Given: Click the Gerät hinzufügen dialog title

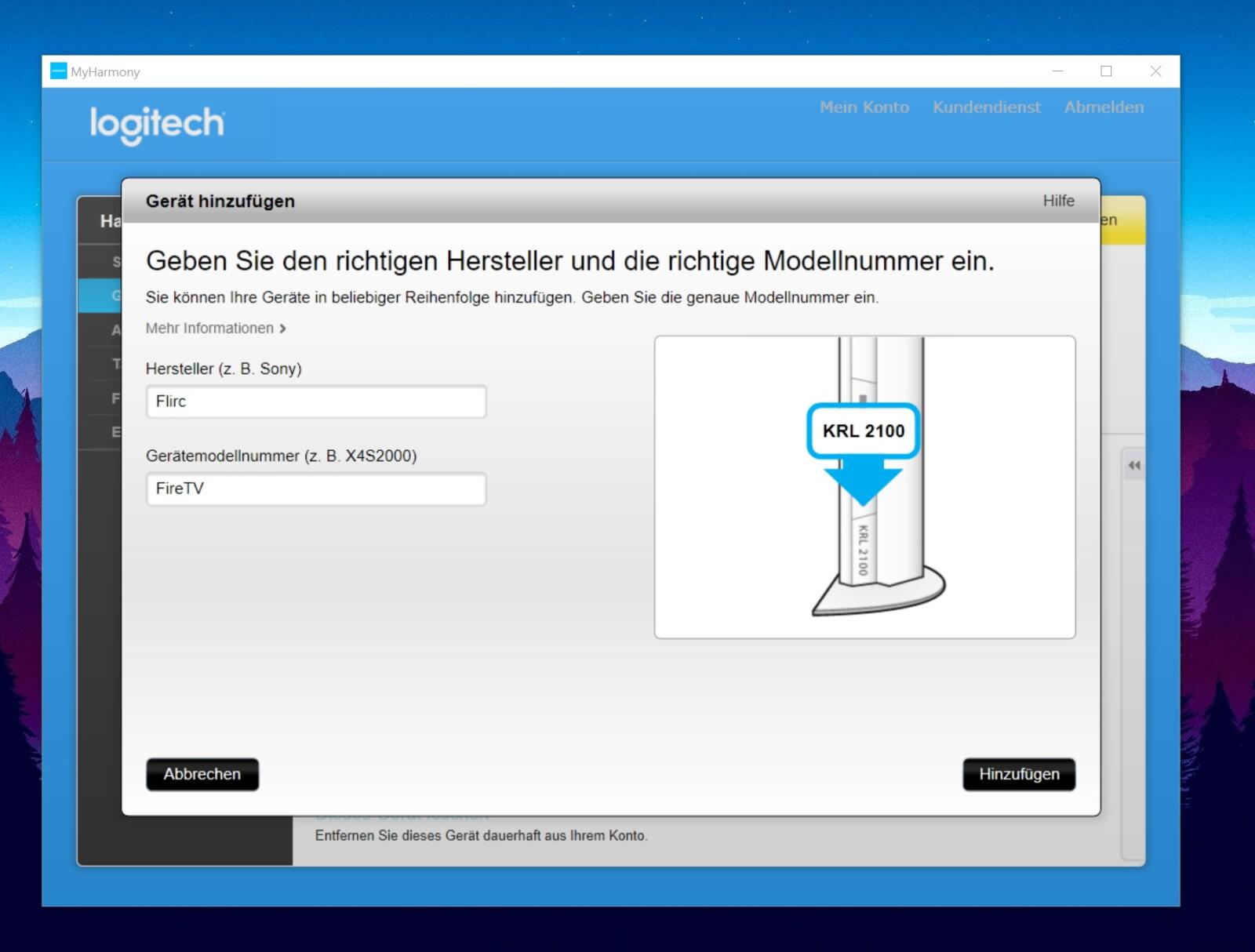Looking at the screenshot, I should 220,202.
